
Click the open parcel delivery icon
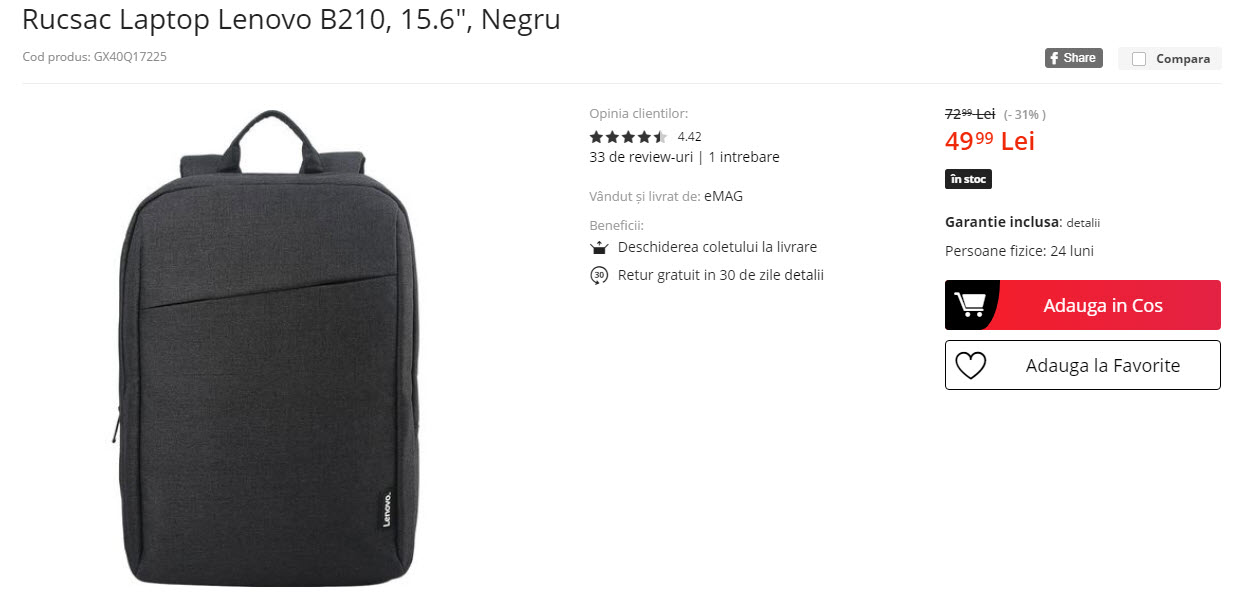pos(599,248)
